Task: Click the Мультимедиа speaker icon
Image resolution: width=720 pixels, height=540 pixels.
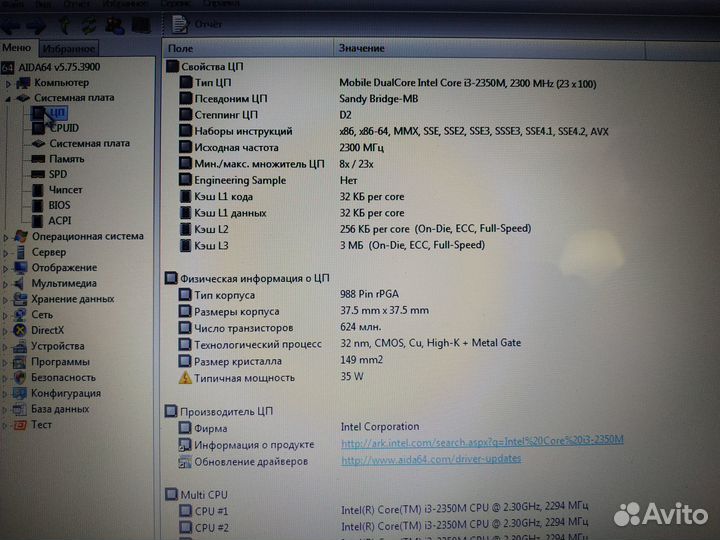Action: pos(19,283)
